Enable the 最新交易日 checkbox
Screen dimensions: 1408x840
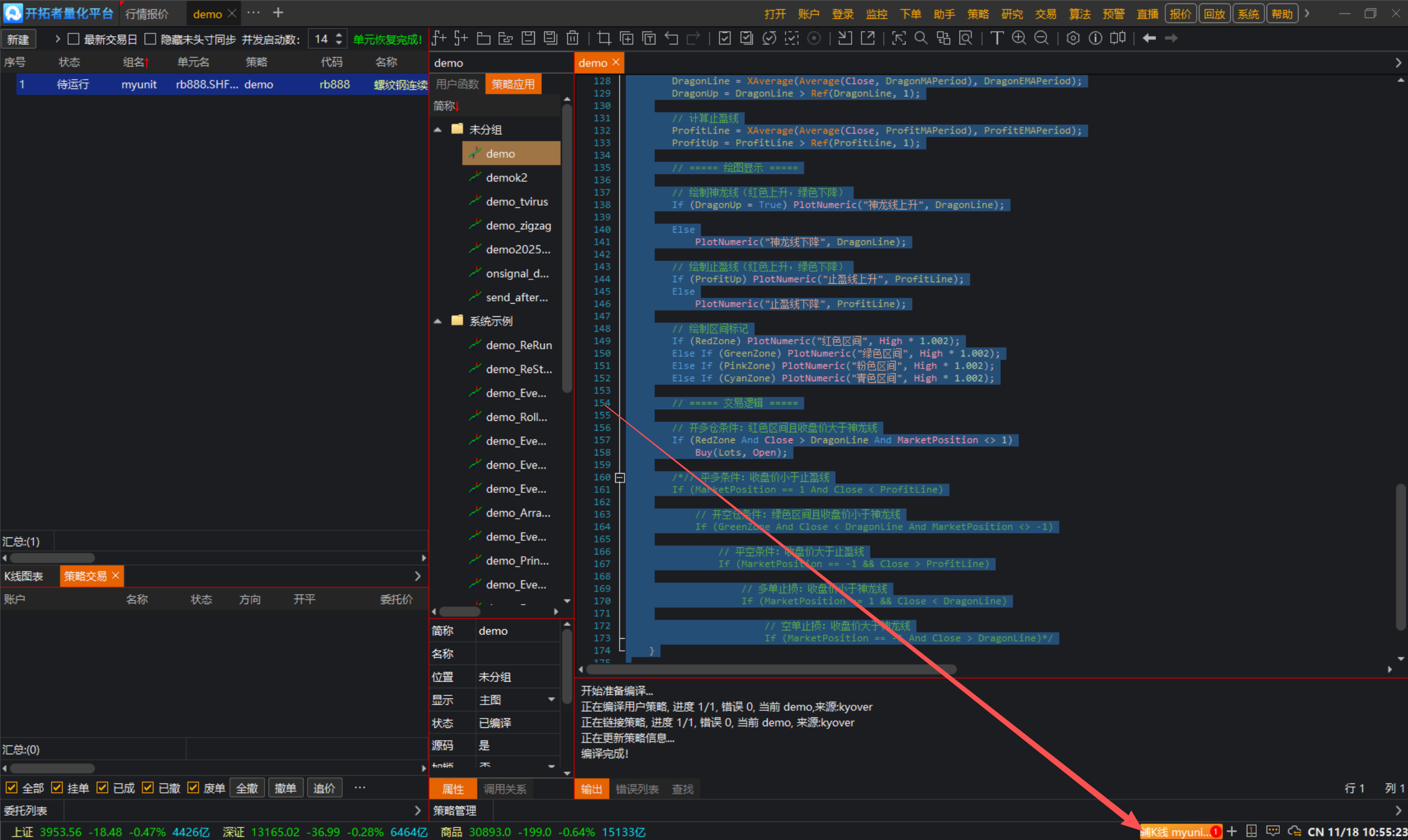(x=74, y=39)
